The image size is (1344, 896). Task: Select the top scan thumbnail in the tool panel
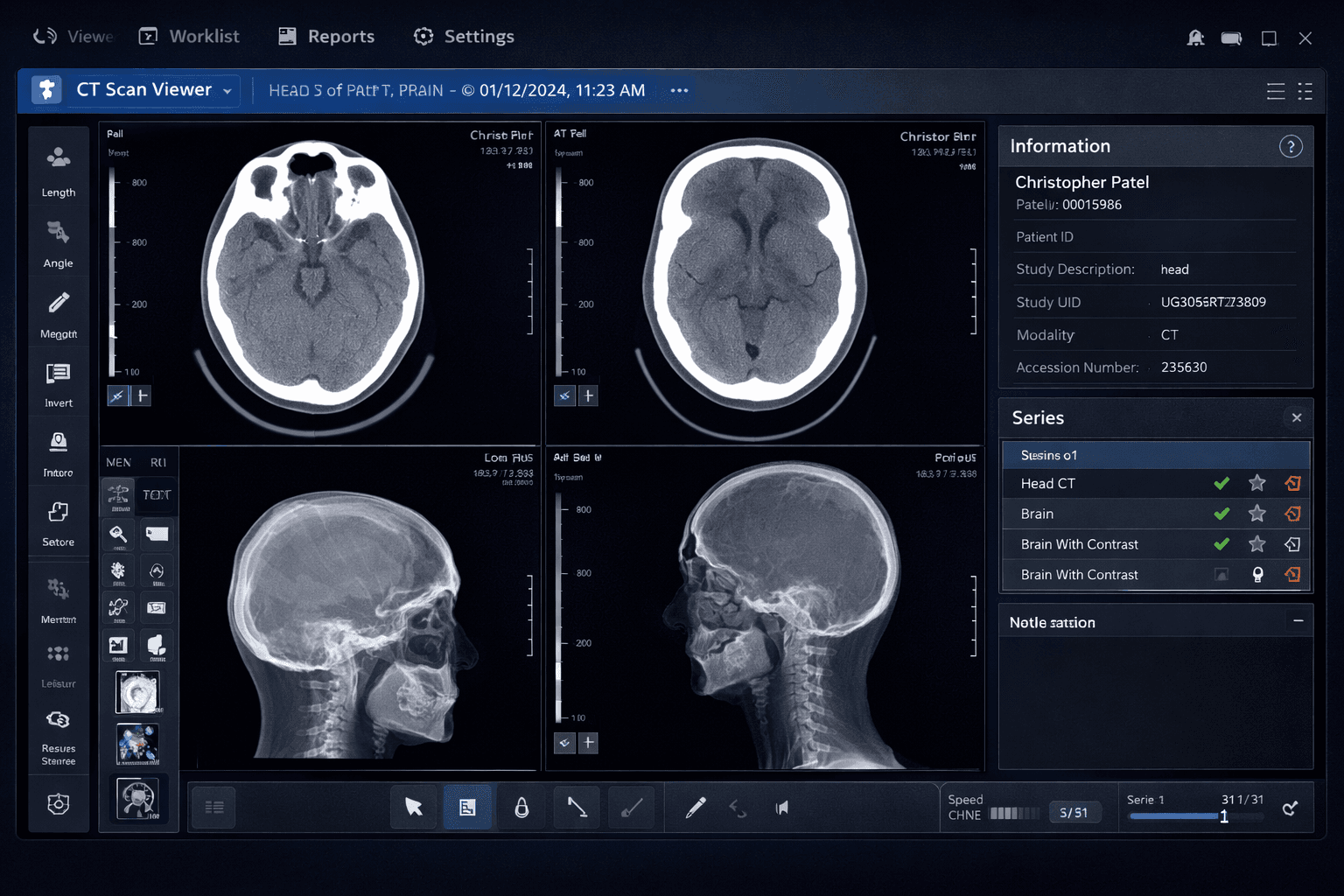coord(137,691)
